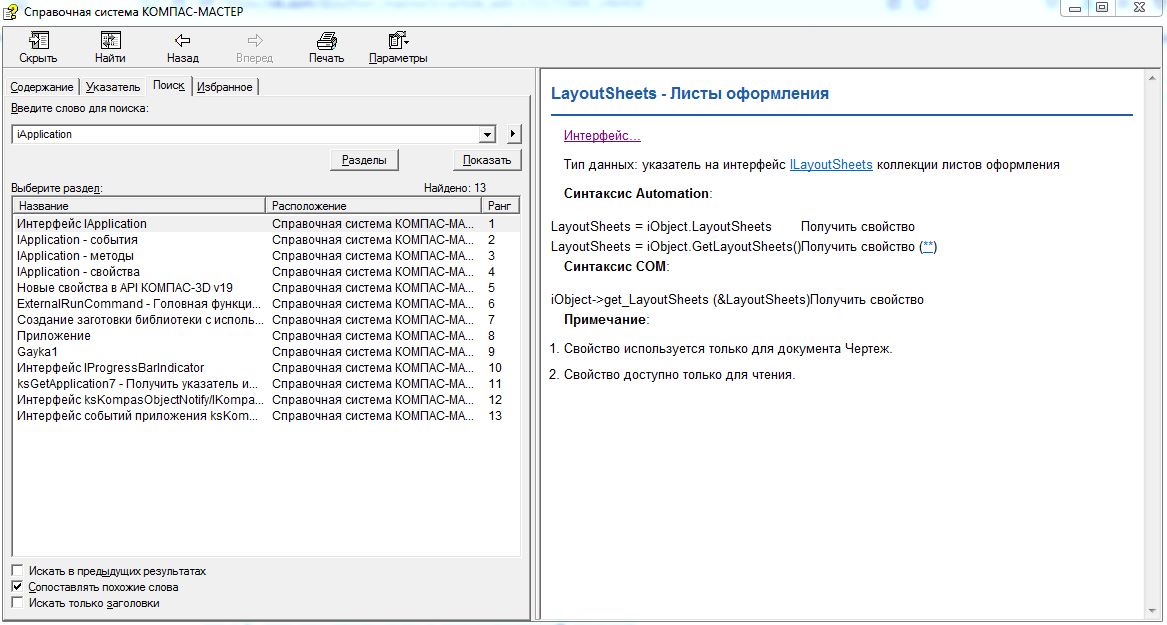Screen dimensions: 1167x625
Task: Click the heading LayoutSheets - Листы оформления
Action: click(689, 94)
